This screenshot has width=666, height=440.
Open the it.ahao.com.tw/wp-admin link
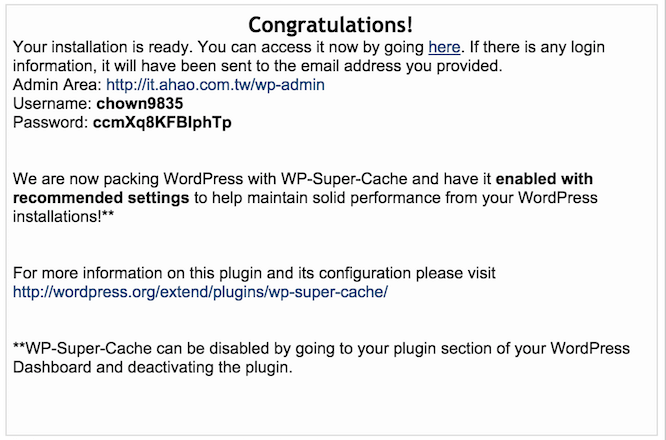[215, 85]
